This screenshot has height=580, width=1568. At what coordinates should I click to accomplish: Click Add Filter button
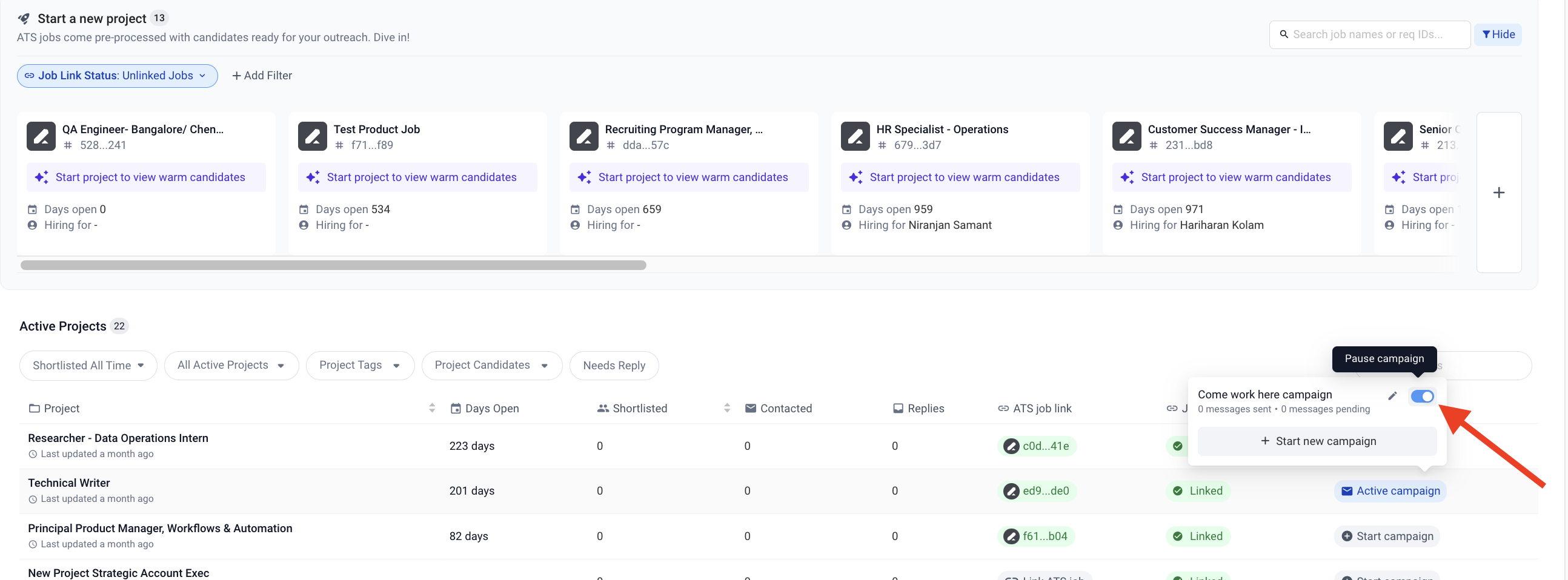click(262, 76)
